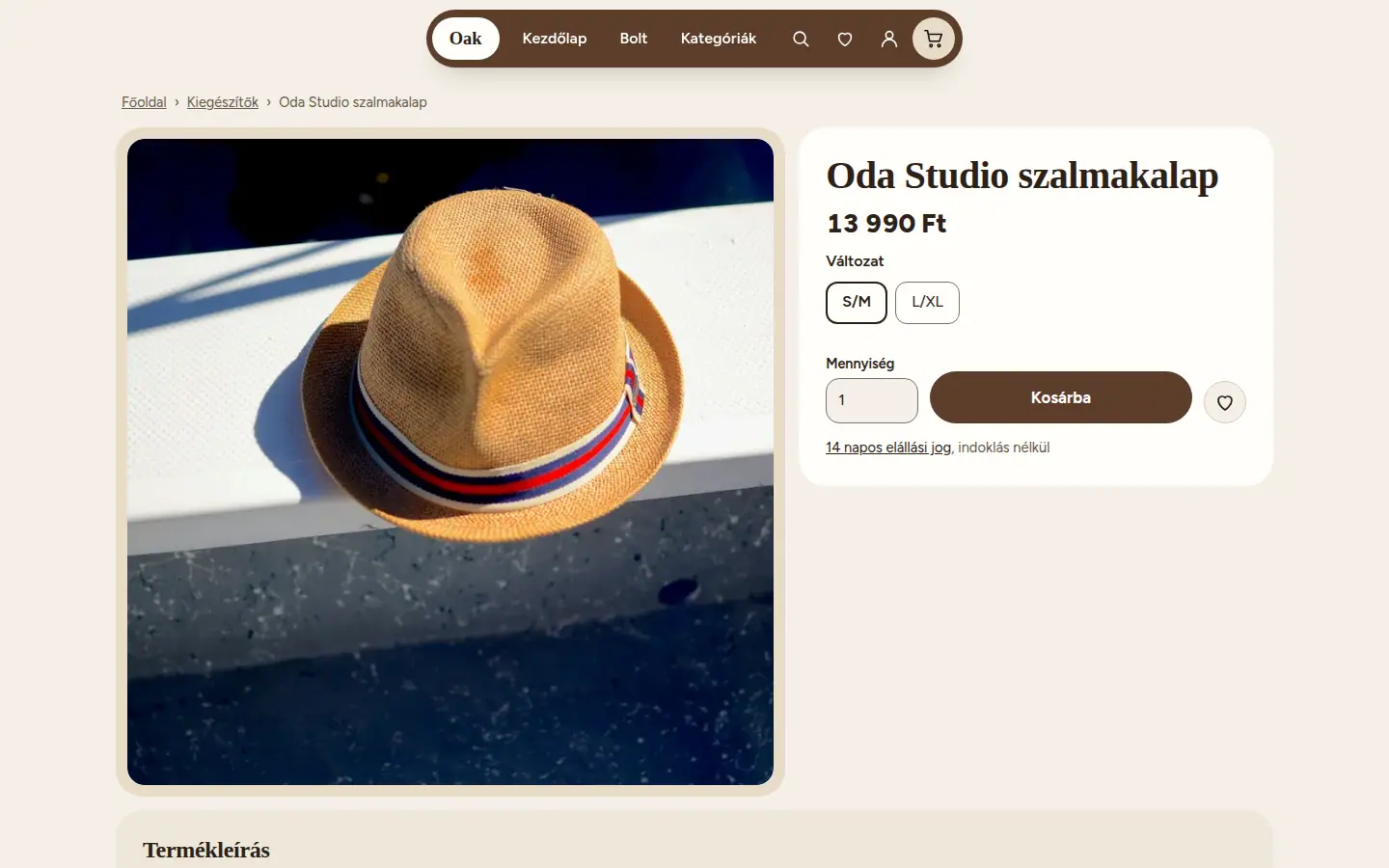Click the Kosárba add-to-cart button

1061,397
